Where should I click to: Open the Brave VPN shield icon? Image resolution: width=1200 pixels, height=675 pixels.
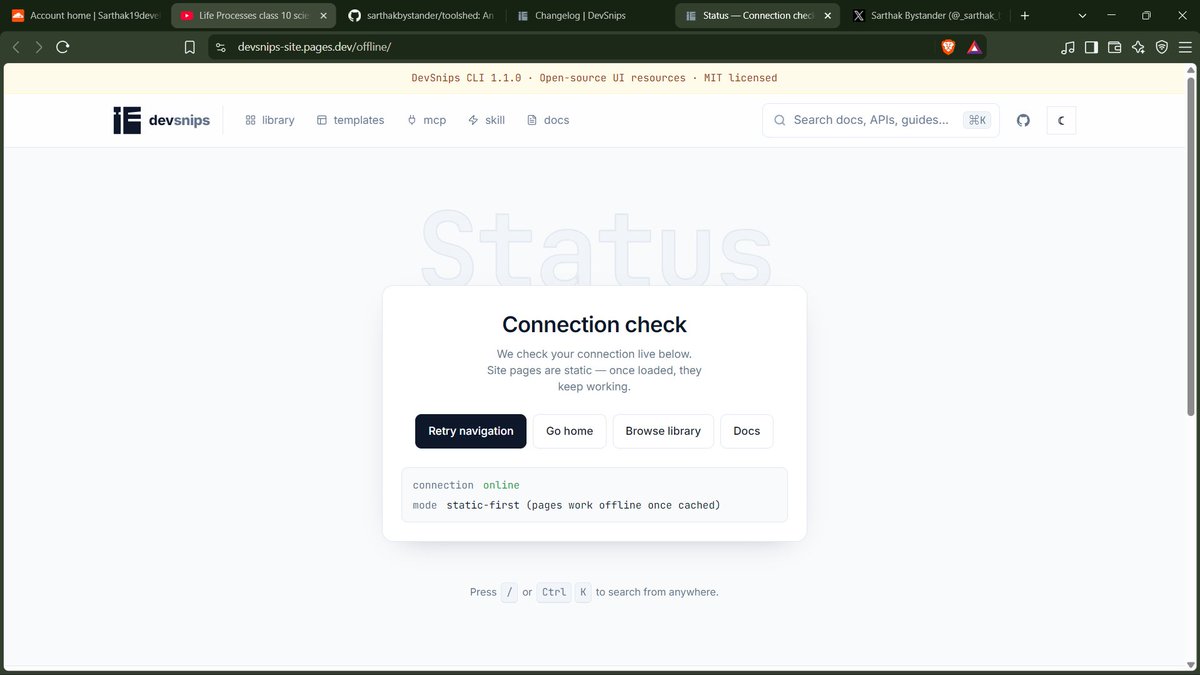coord(1161,47)
